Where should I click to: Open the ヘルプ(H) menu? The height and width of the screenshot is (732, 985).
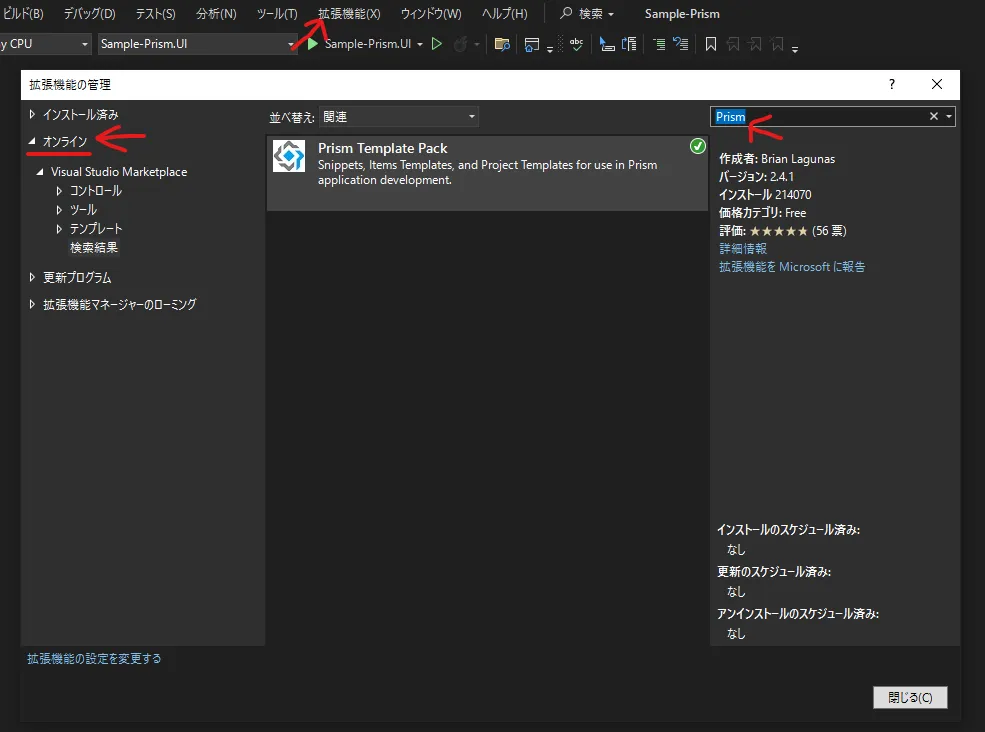(x=504, y=13)
